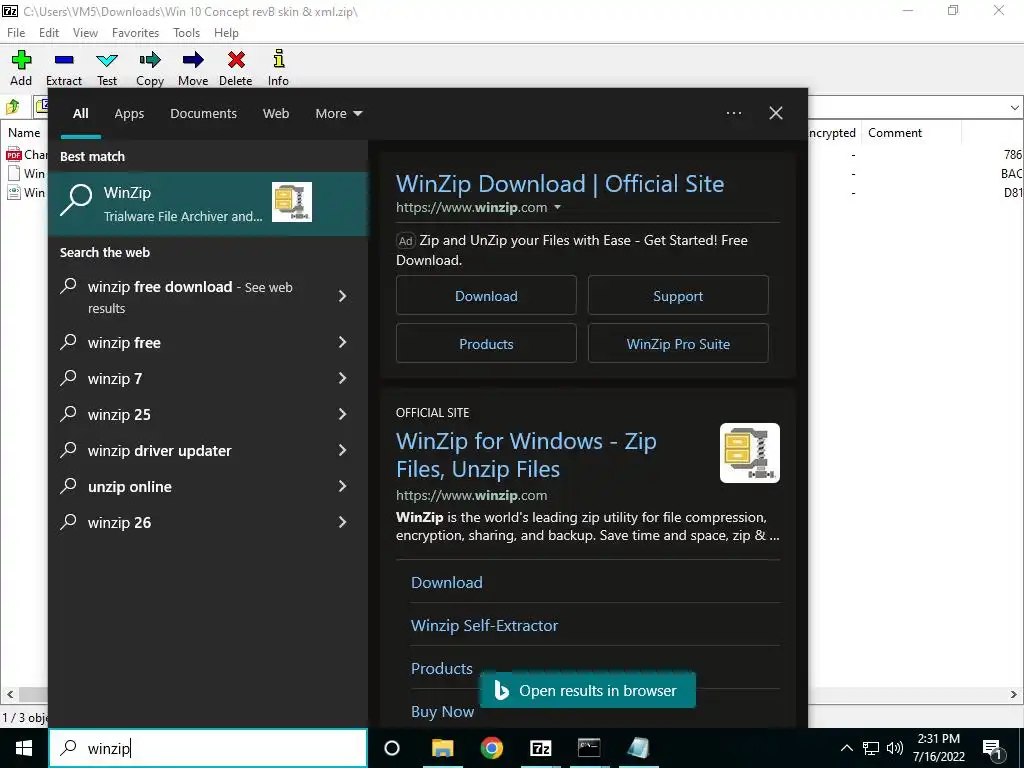Open the 'Buy Now' link
The height and width of the screenshot is (768, 1024).
click(x=442, y=712)
